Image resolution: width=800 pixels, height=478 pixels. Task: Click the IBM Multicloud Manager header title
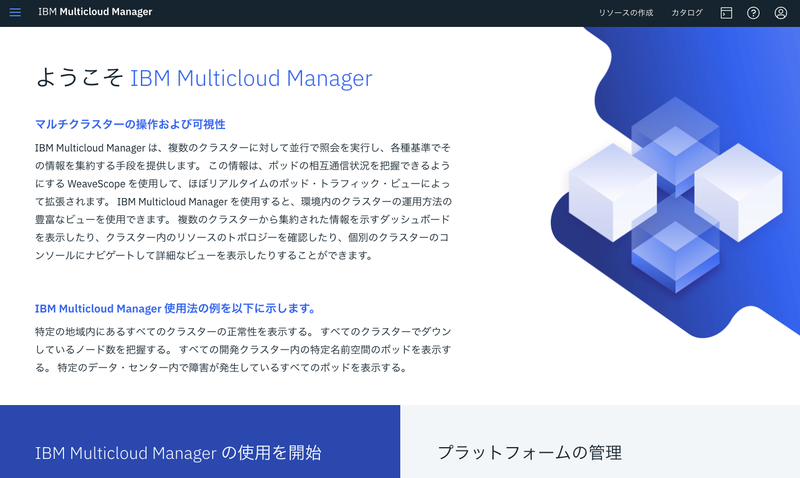pos(95,12)
